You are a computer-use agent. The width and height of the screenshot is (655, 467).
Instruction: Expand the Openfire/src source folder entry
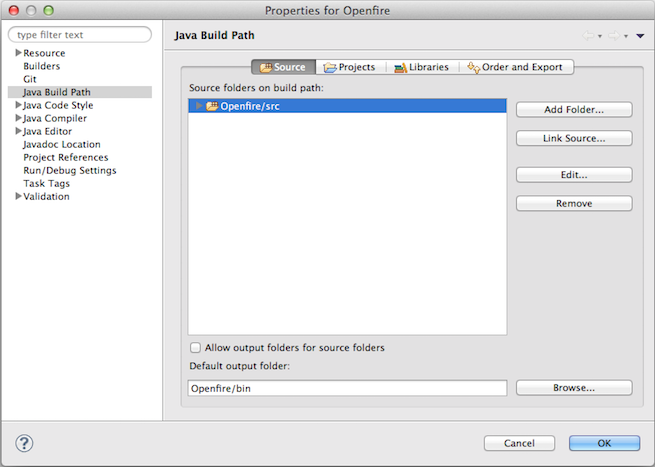(199, 106)
